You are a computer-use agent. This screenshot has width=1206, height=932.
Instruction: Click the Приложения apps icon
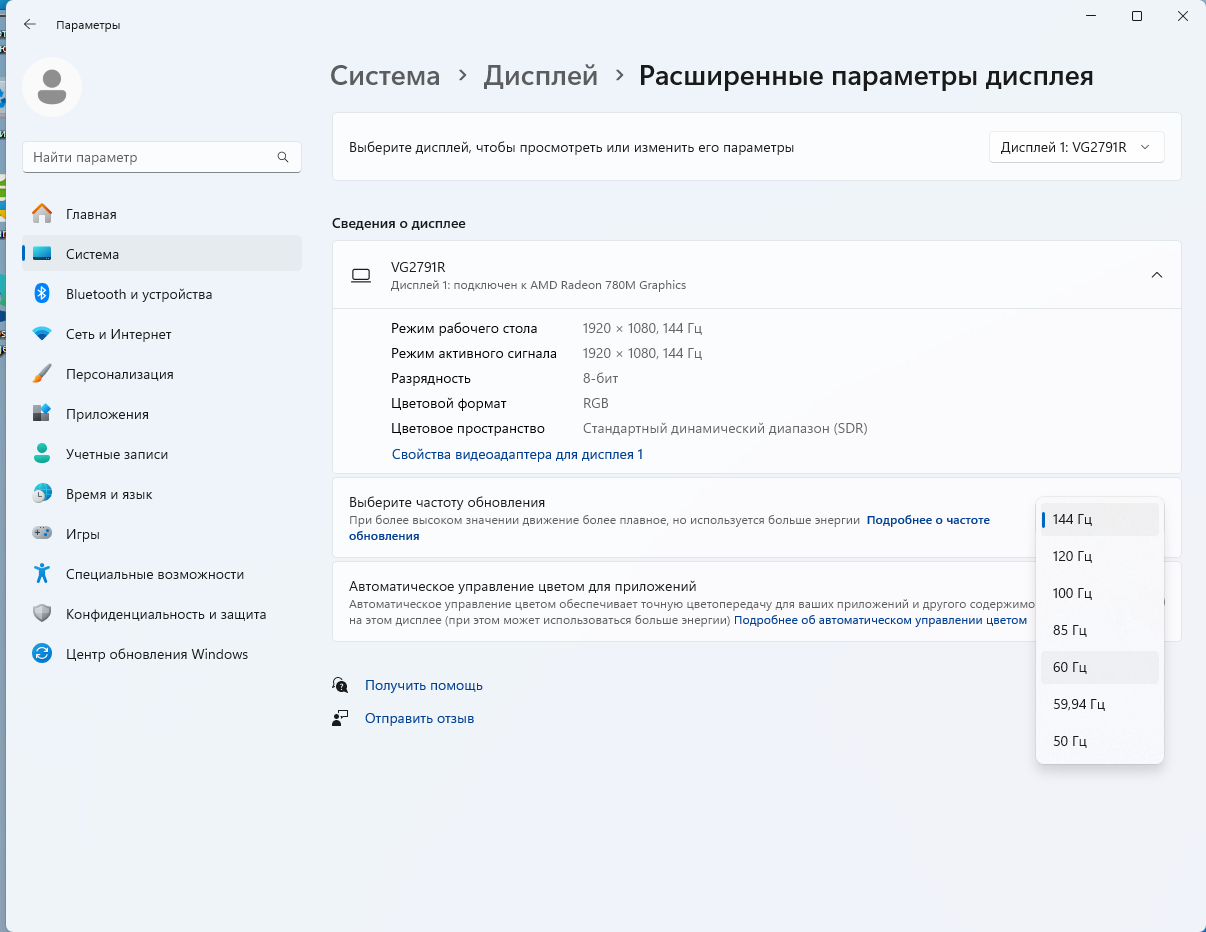pos(42,414)
